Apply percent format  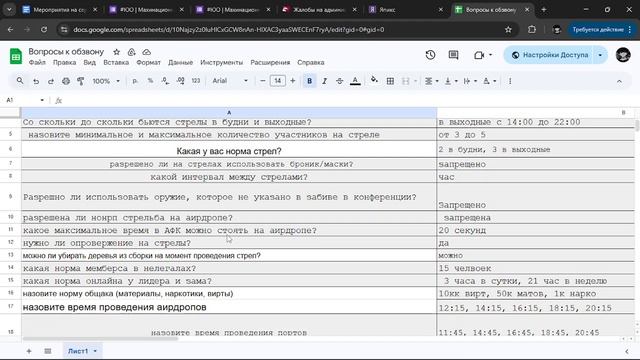[x=150, y=81]
